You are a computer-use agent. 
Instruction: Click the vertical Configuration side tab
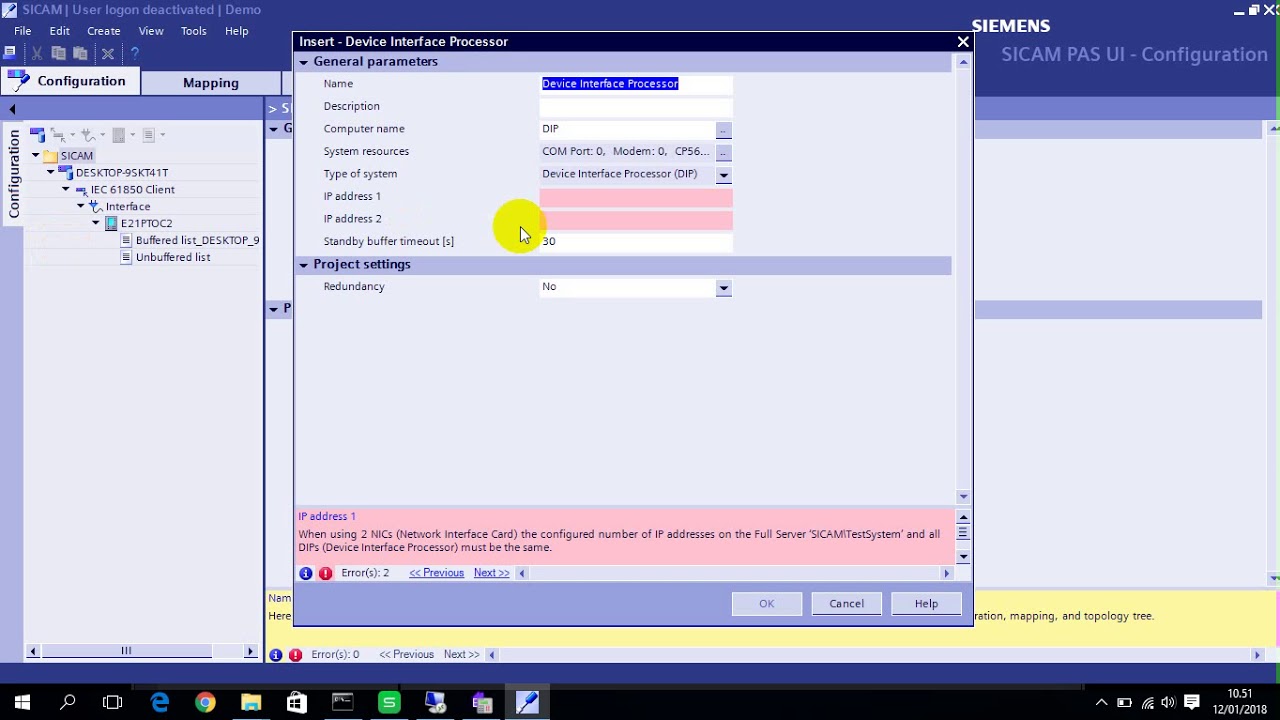pyautogui.click(x=14, y=175)
